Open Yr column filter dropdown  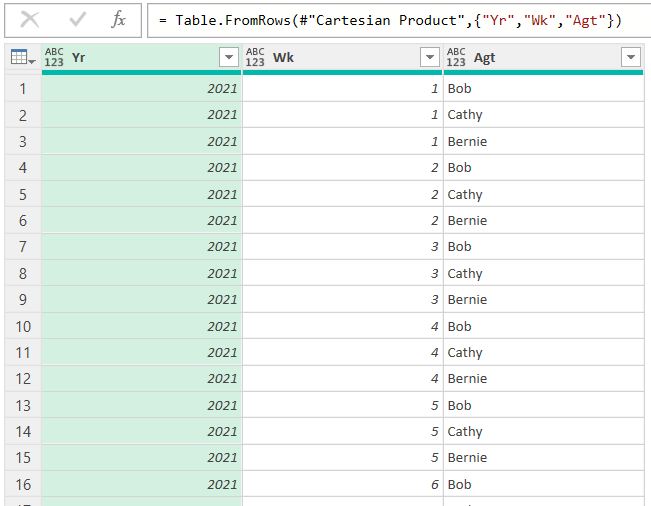[x=229, y=57]
